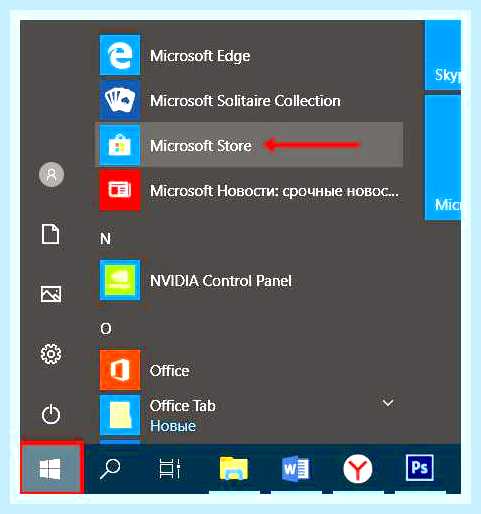481x514 pixels.
Task: Open the Documents icon in the Start sidebar
Action: pyautogui.click(x=51, y=234)
